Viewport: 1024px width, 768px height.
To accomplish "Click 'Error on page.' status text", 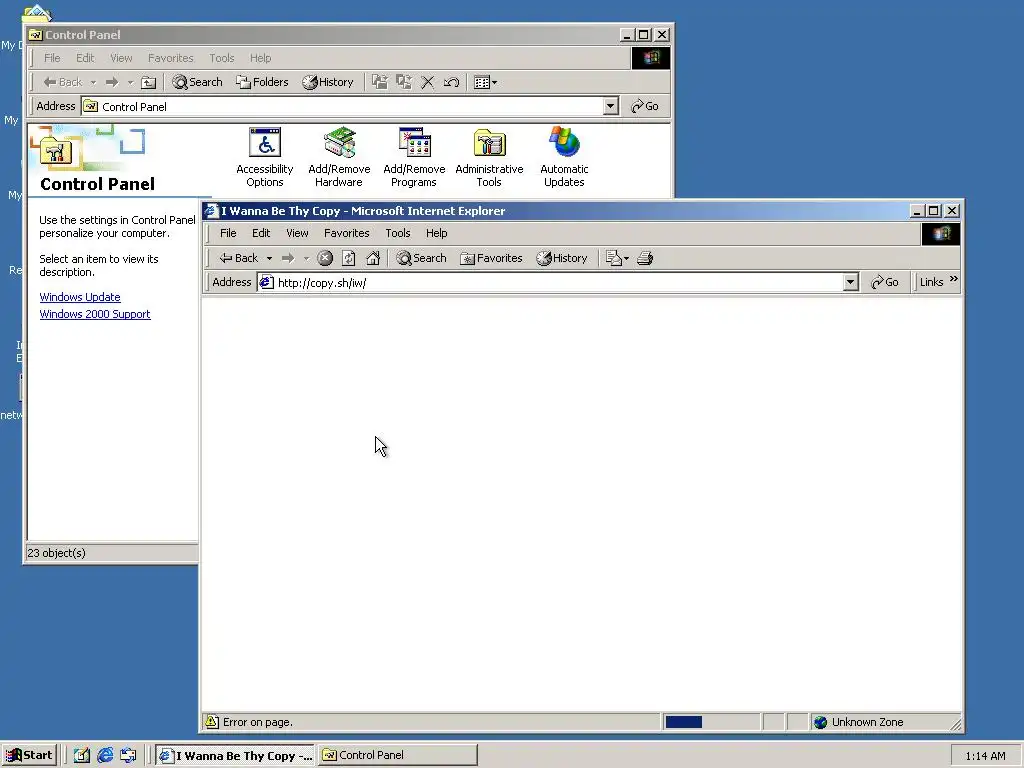I will click(258, 722).
